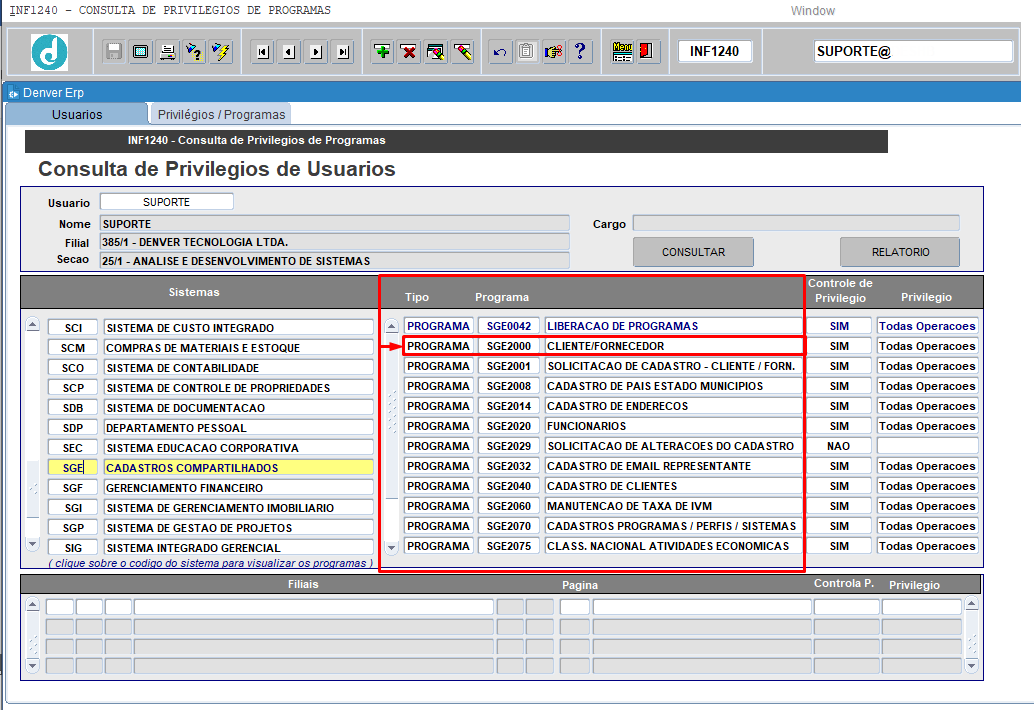
Task: Click the Execute Query (flashlight with lightning) icon
Action: tap(222, 51)
